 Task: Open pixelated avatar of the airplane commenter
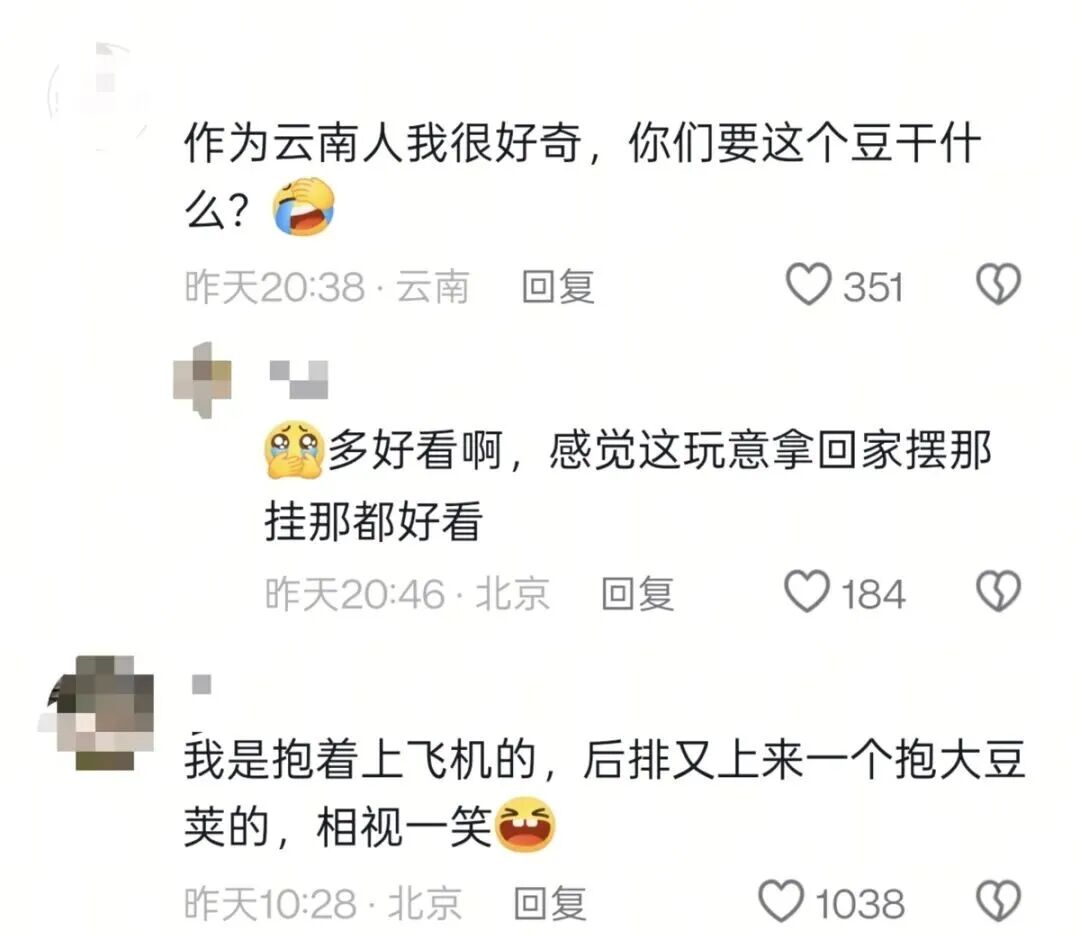coord(96,713)
